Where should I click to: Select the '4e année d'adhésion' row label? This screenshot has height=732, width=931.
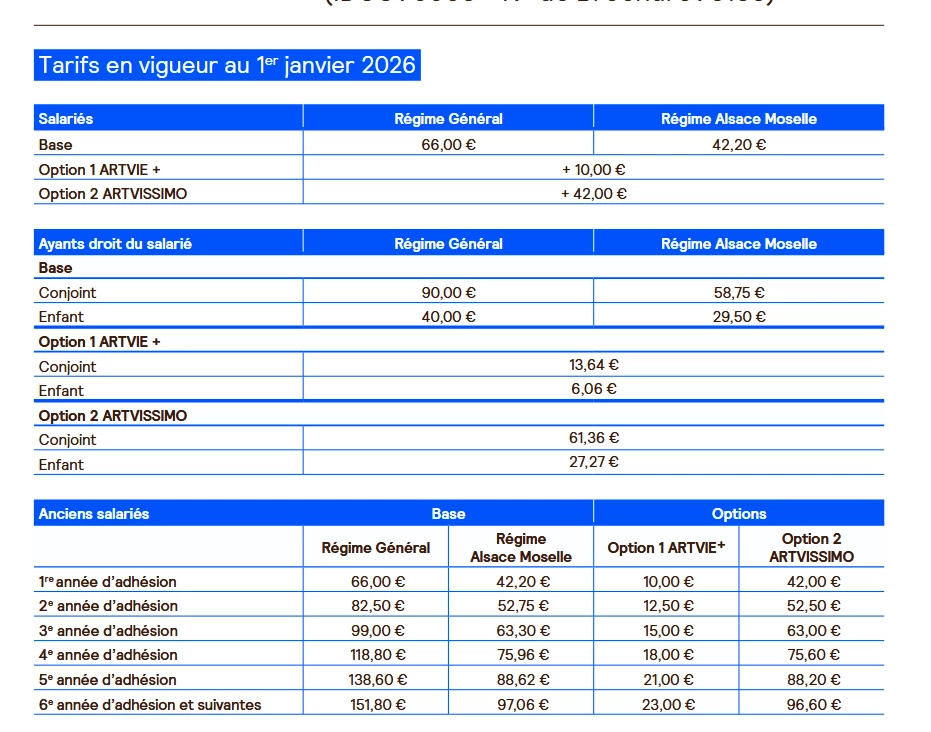[x=108, y=655]
